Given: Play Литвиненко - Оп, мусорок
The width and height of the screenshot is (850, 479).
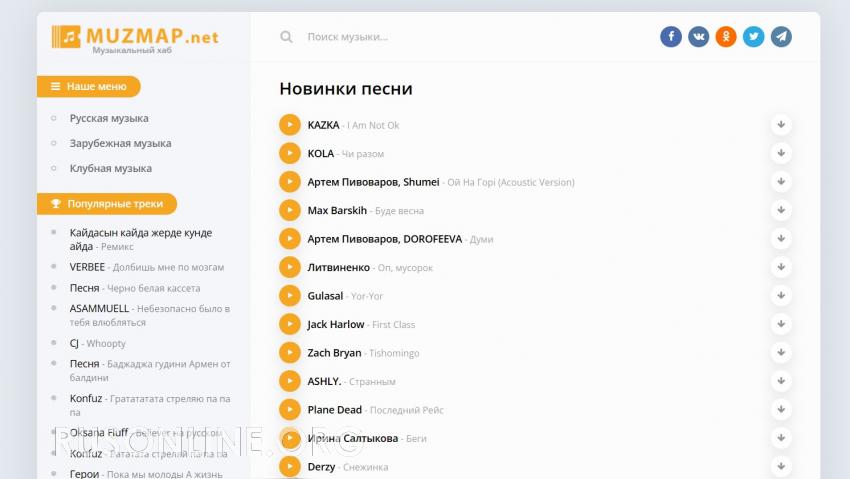Looking at the screenshot, I should 290,267.
